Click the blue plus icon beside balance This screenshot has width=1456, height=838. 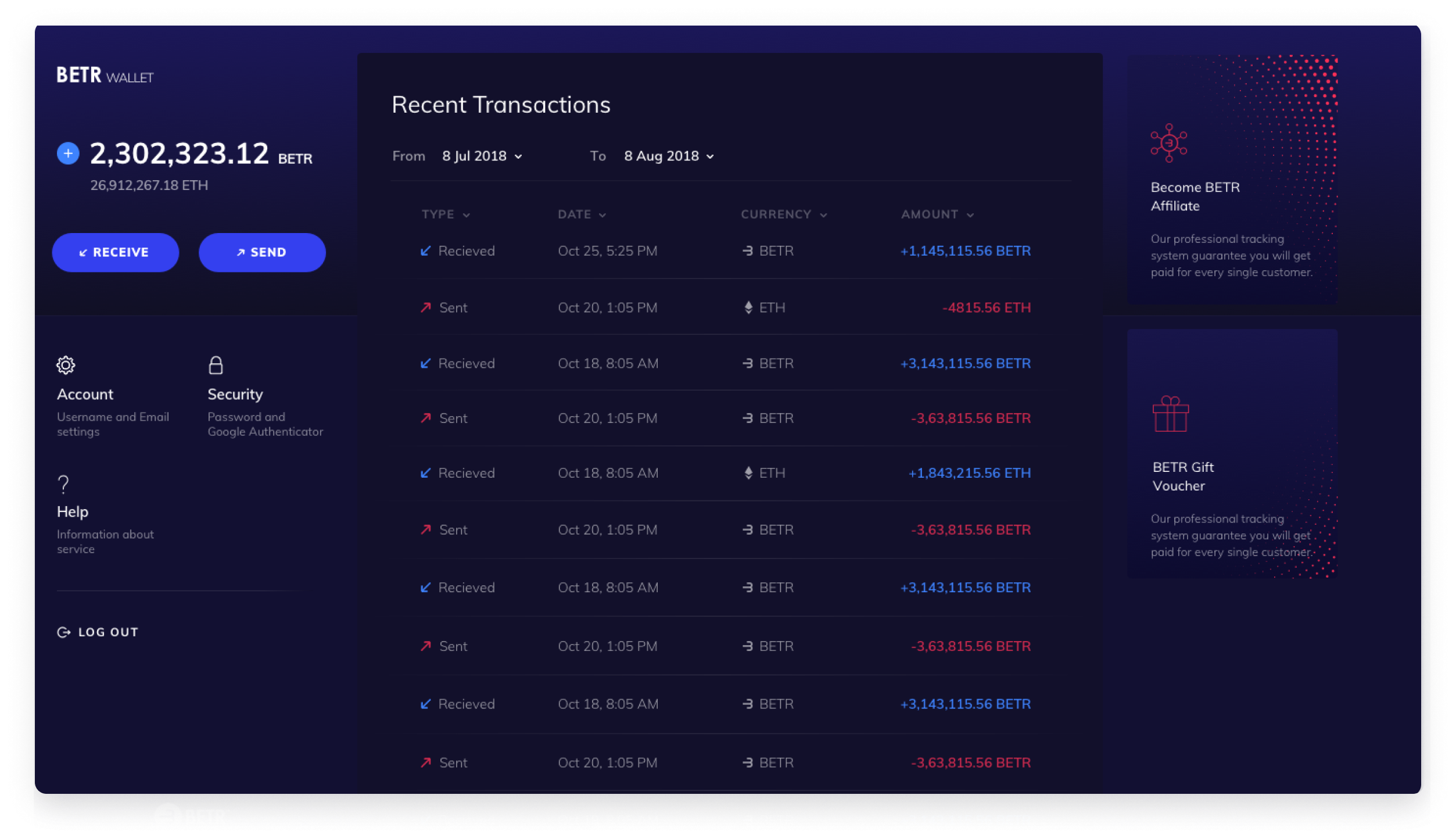[68, 153]
